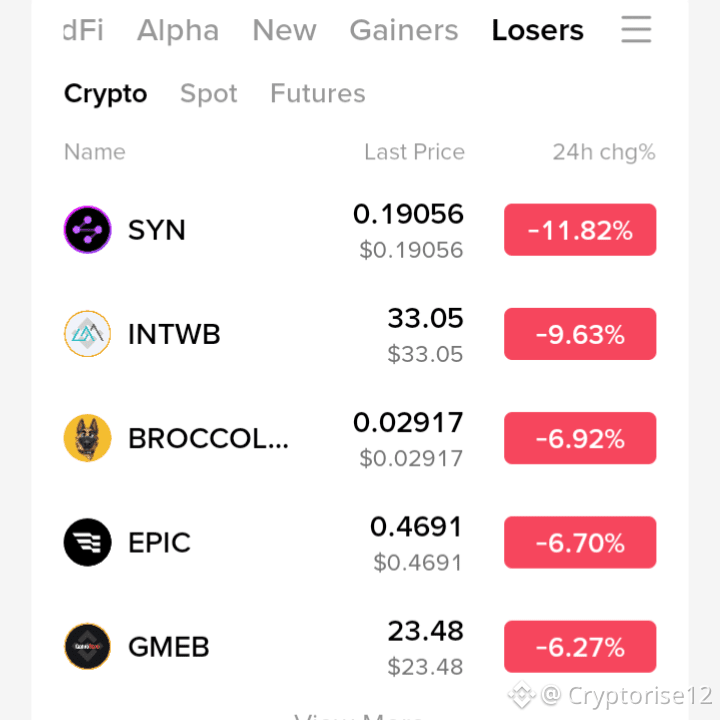Tap the BROCCOLI dog logo
Image resolution: width=720 pixels, height=720 pixels.
[87, 438]
